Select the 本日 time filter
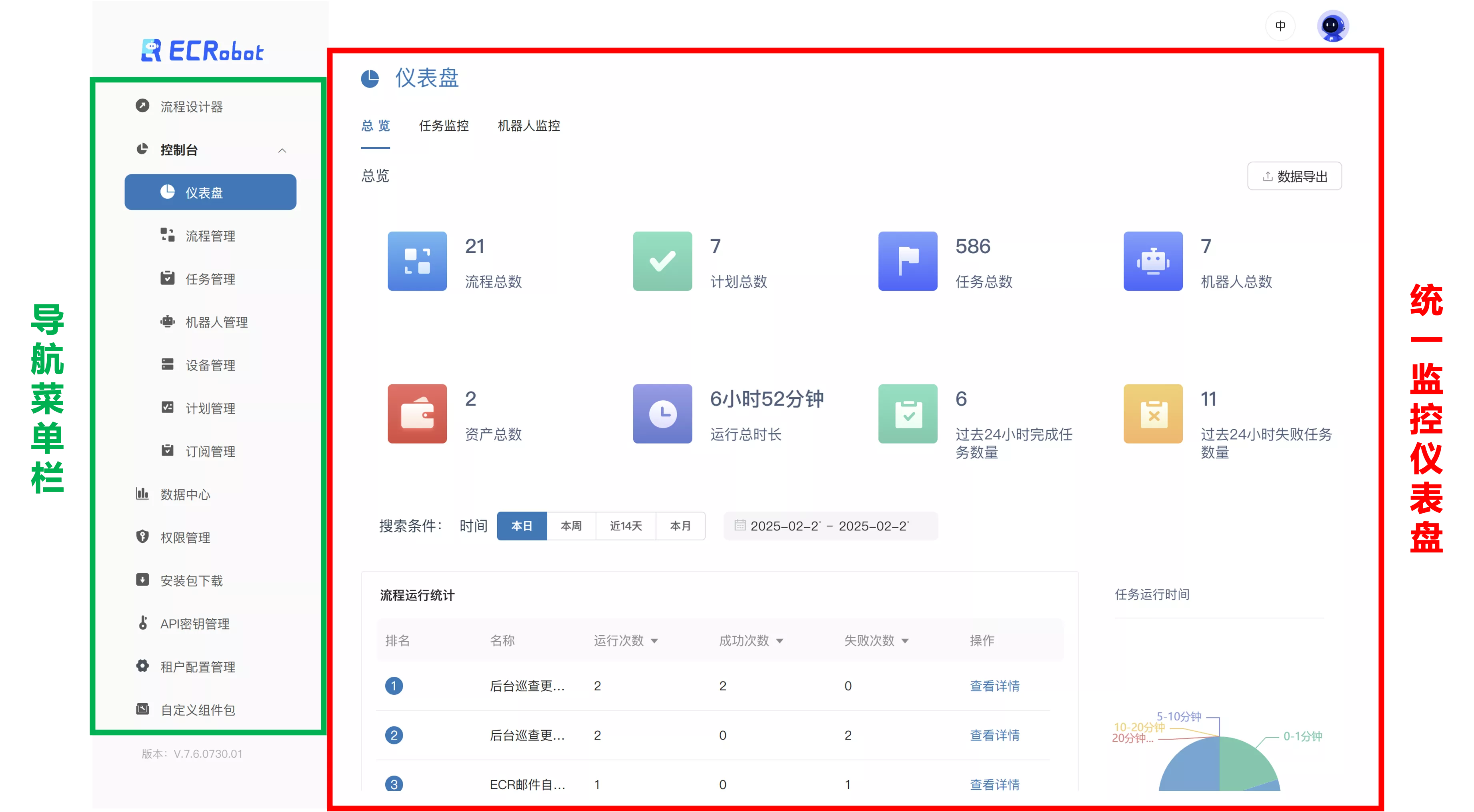 pos(522,526)
